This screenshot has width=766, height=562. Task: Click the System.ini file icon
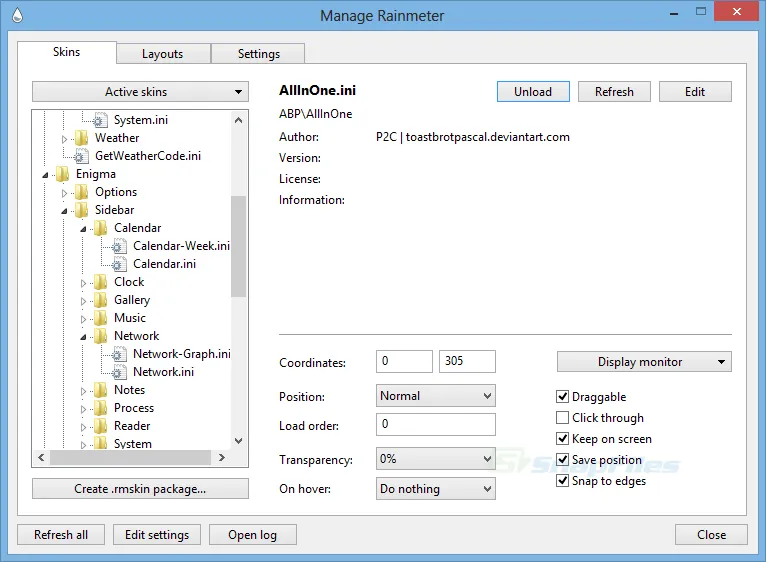coord(100,120)
